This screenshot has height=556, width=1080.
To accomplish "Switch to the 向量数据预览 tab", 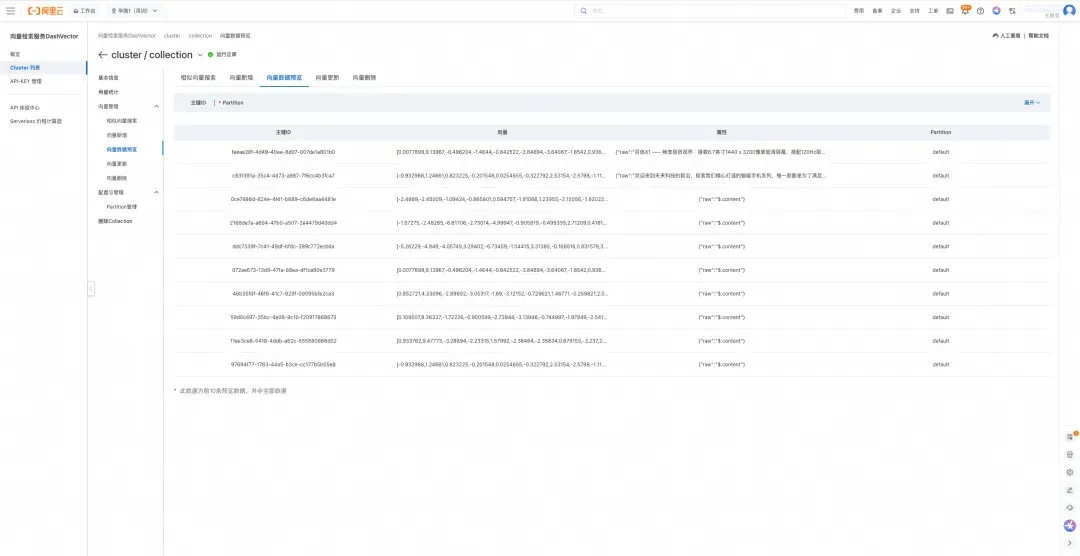I will (x=284, y=78).
